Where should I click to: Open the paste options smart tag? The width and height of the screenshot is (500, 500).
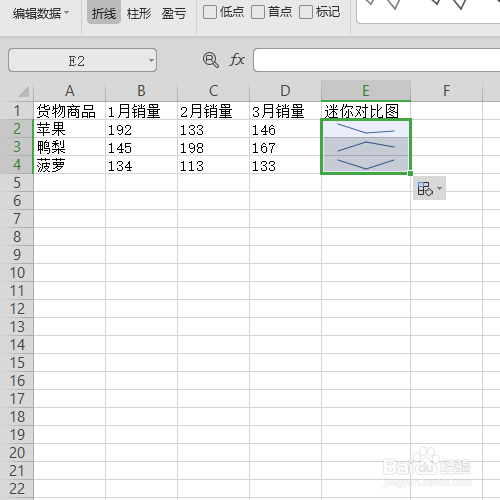pos(429,188)
